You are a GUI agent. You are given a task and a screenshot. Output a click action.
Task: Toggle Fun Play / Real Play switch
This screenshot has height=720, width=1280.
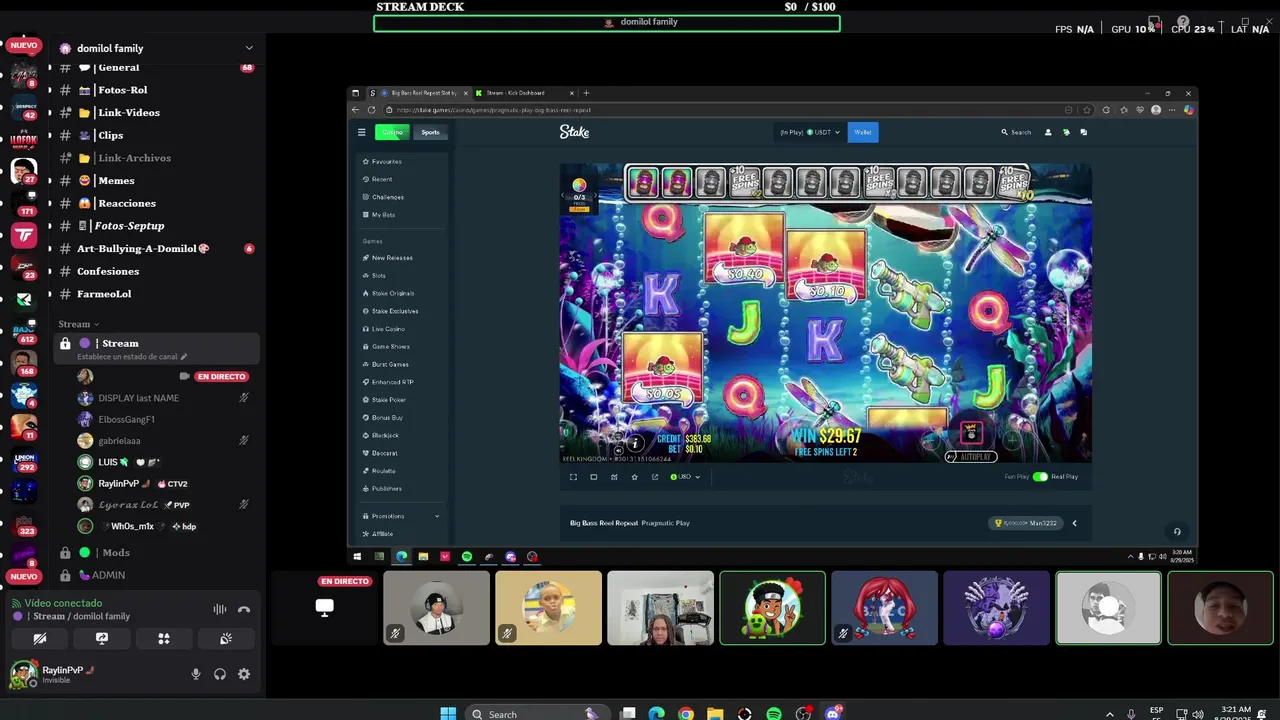1040,477
